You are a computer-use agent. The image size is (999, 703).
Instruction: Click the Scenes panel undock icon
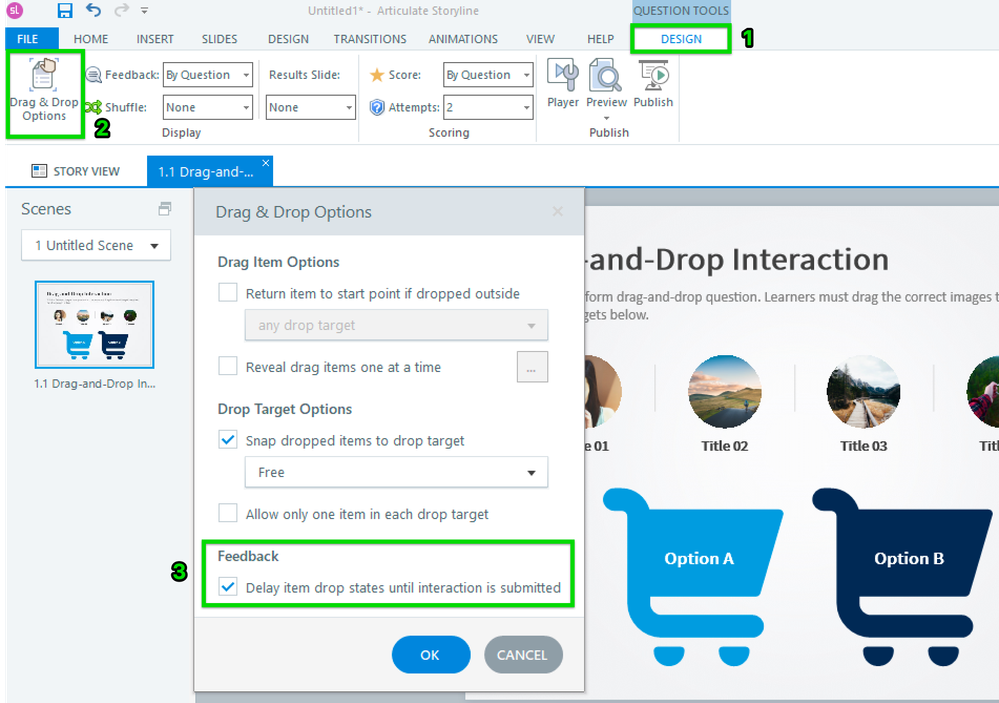[164, 208]
